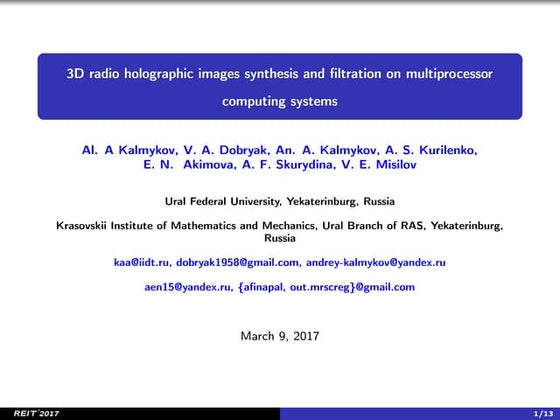Click the date 'March 9, 2017'
560x420 pixels.
tap(280, 336)
